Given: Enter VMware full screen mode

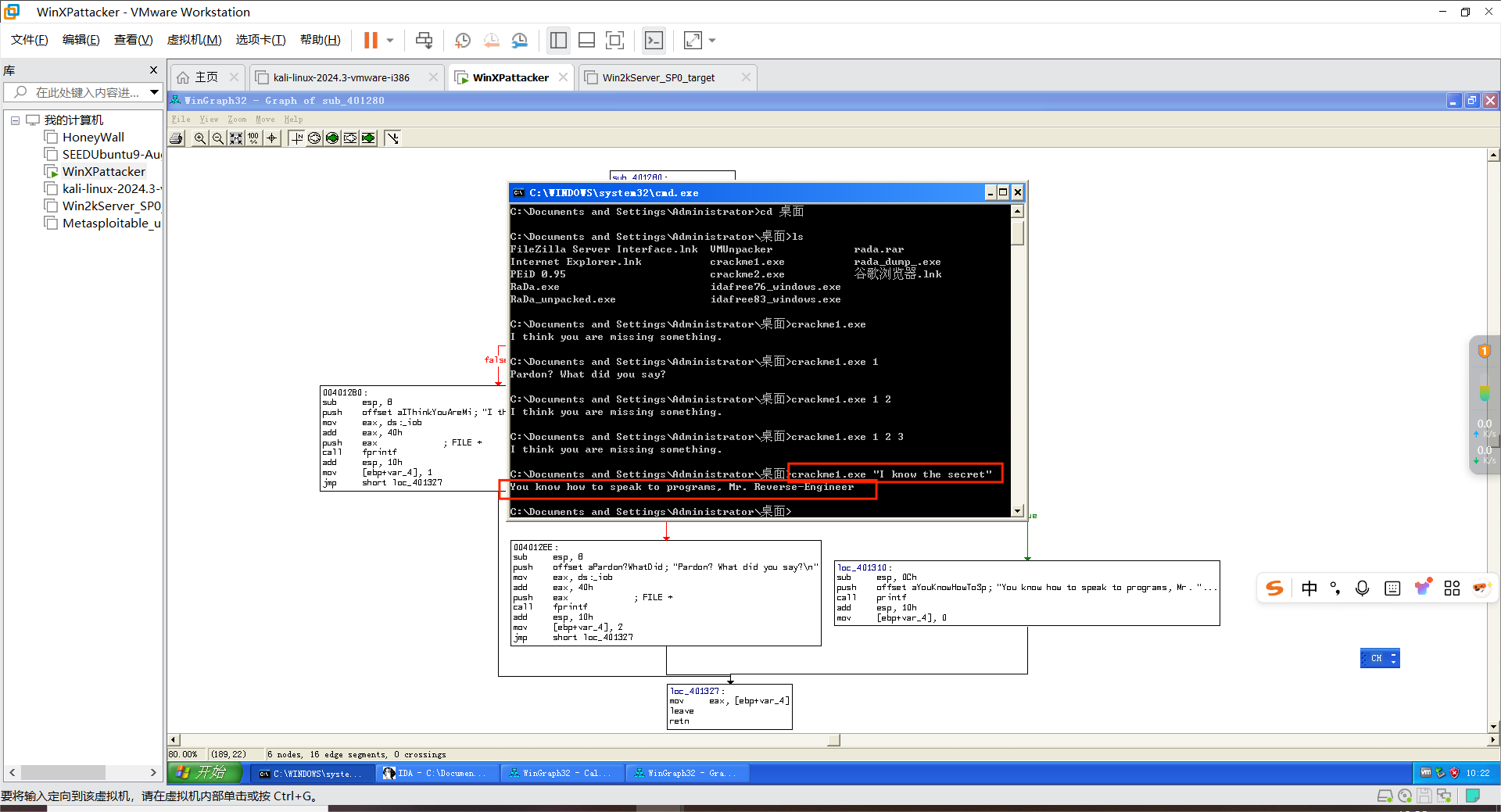Looking at the screenshot, I should (615, 40).
